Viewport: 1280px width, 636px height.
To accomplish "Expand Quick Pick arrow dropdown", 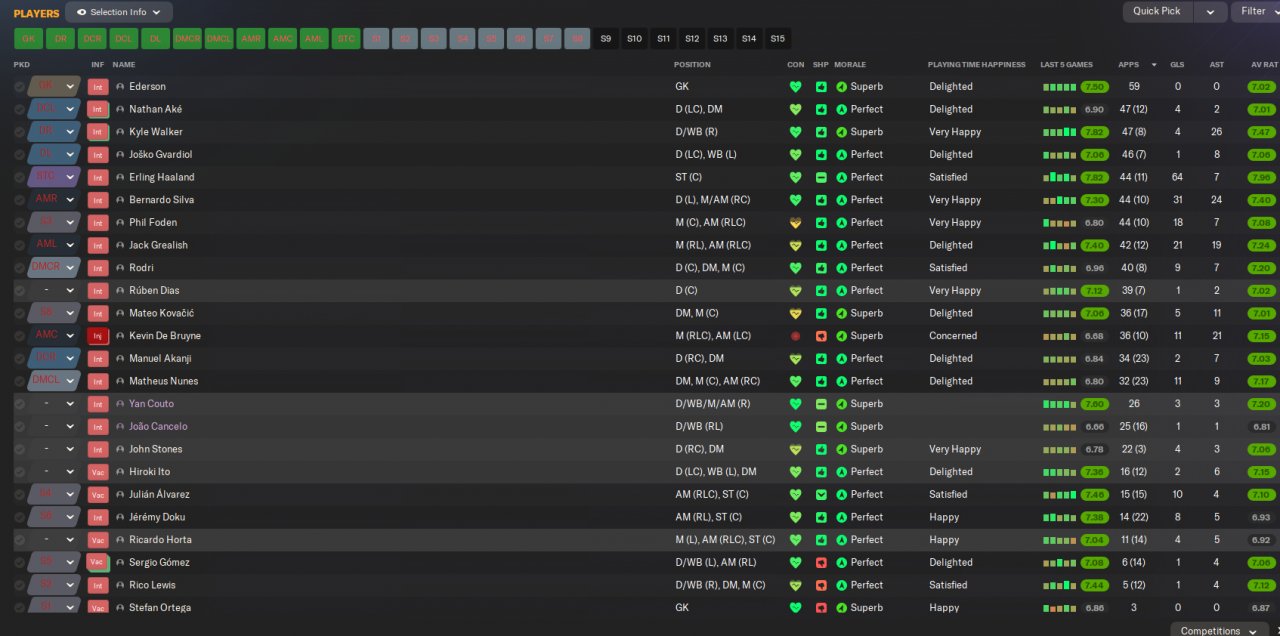I will [x=1210, y=11].
